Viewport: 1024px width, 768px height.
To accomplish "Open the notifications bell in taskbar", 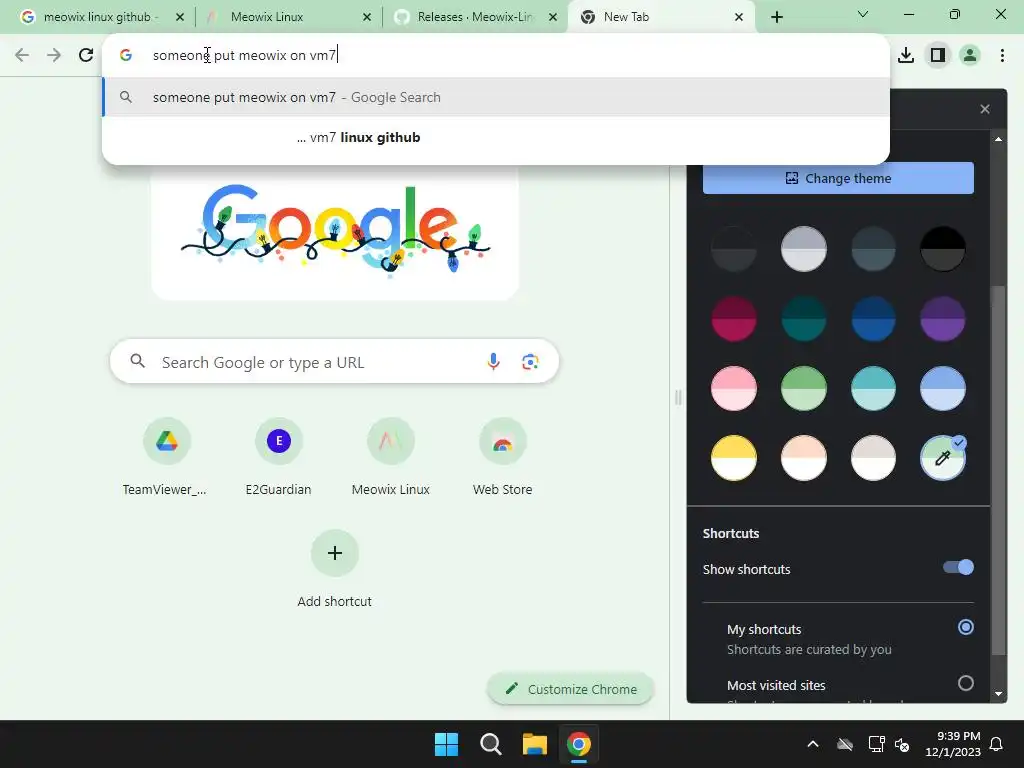I will point(997,744).
